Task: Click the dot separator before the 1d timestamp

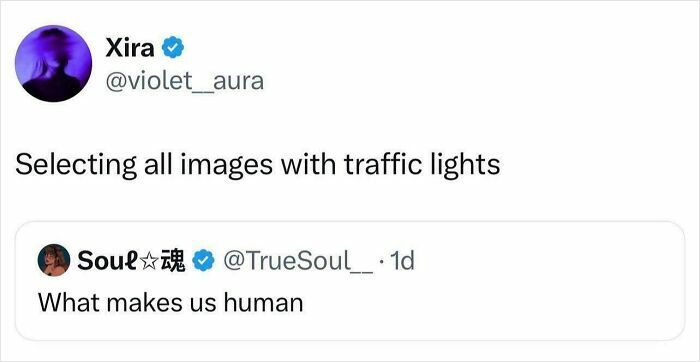Action: [381, 262]
